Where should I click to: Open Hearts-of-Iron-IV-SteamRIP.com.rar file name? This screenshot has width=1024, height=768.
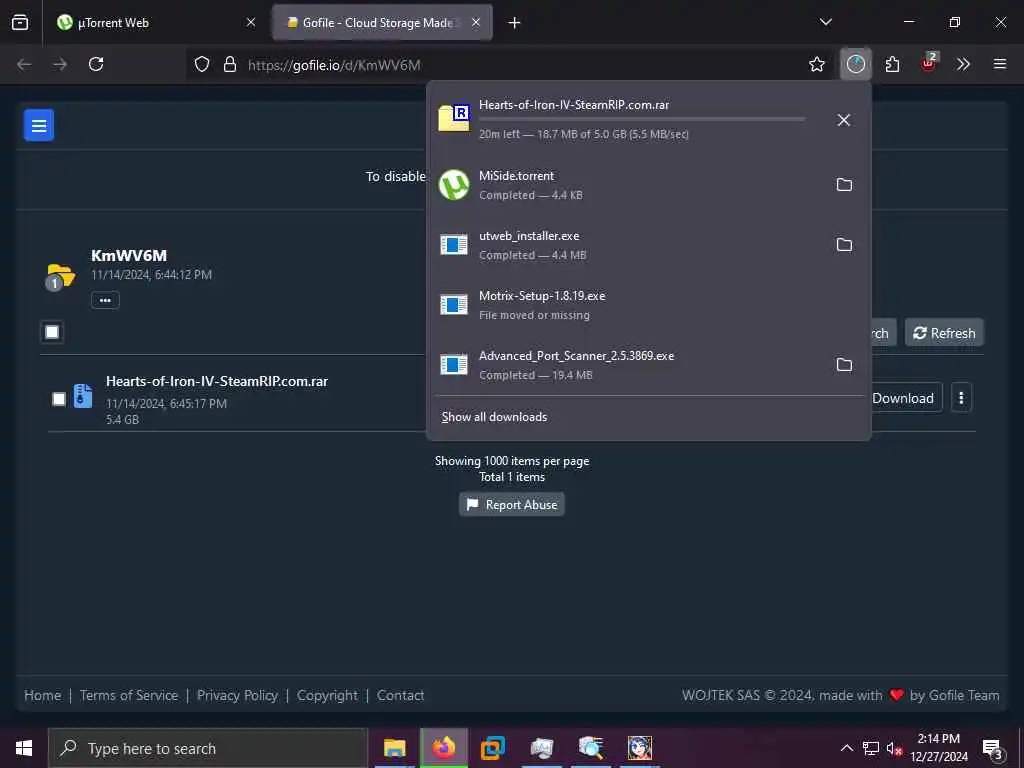click(217, 381)
